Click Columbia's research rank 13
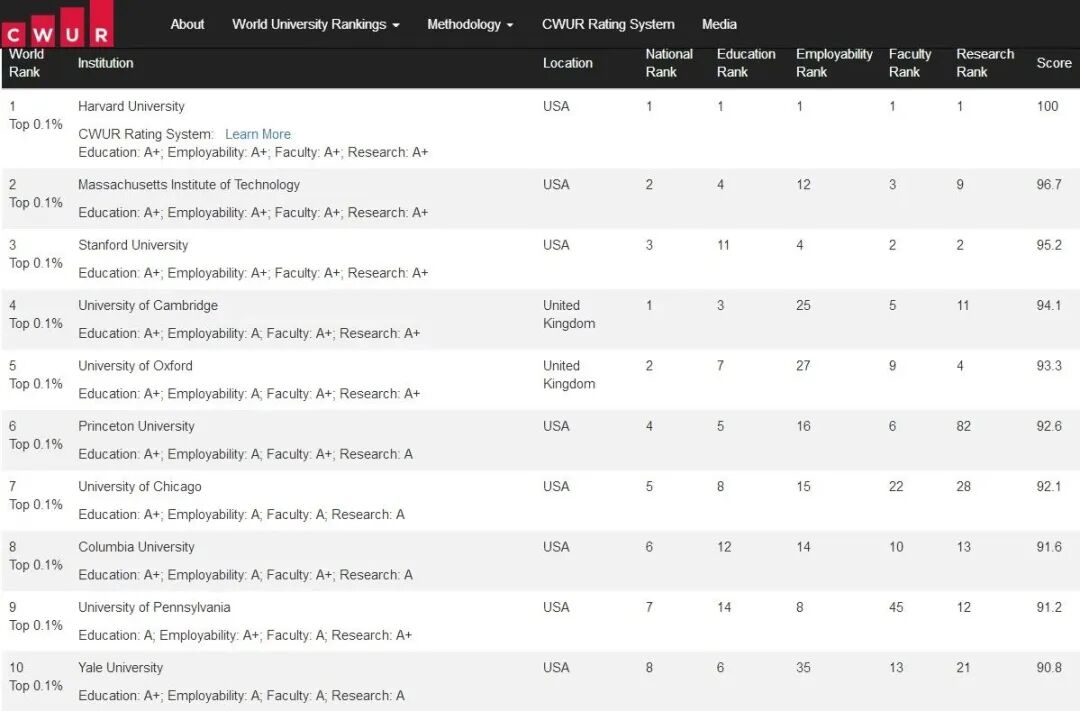The height and width of the screenshot is (711, 1080). pos(964,547)
